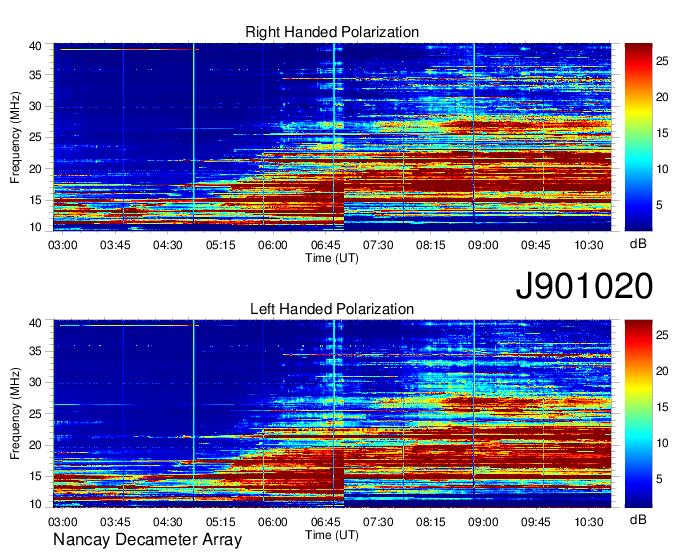Click the 05:15 time tick of Right Handed plot
680x552 pixels.
pyautogui.click(x=220, y=245)
